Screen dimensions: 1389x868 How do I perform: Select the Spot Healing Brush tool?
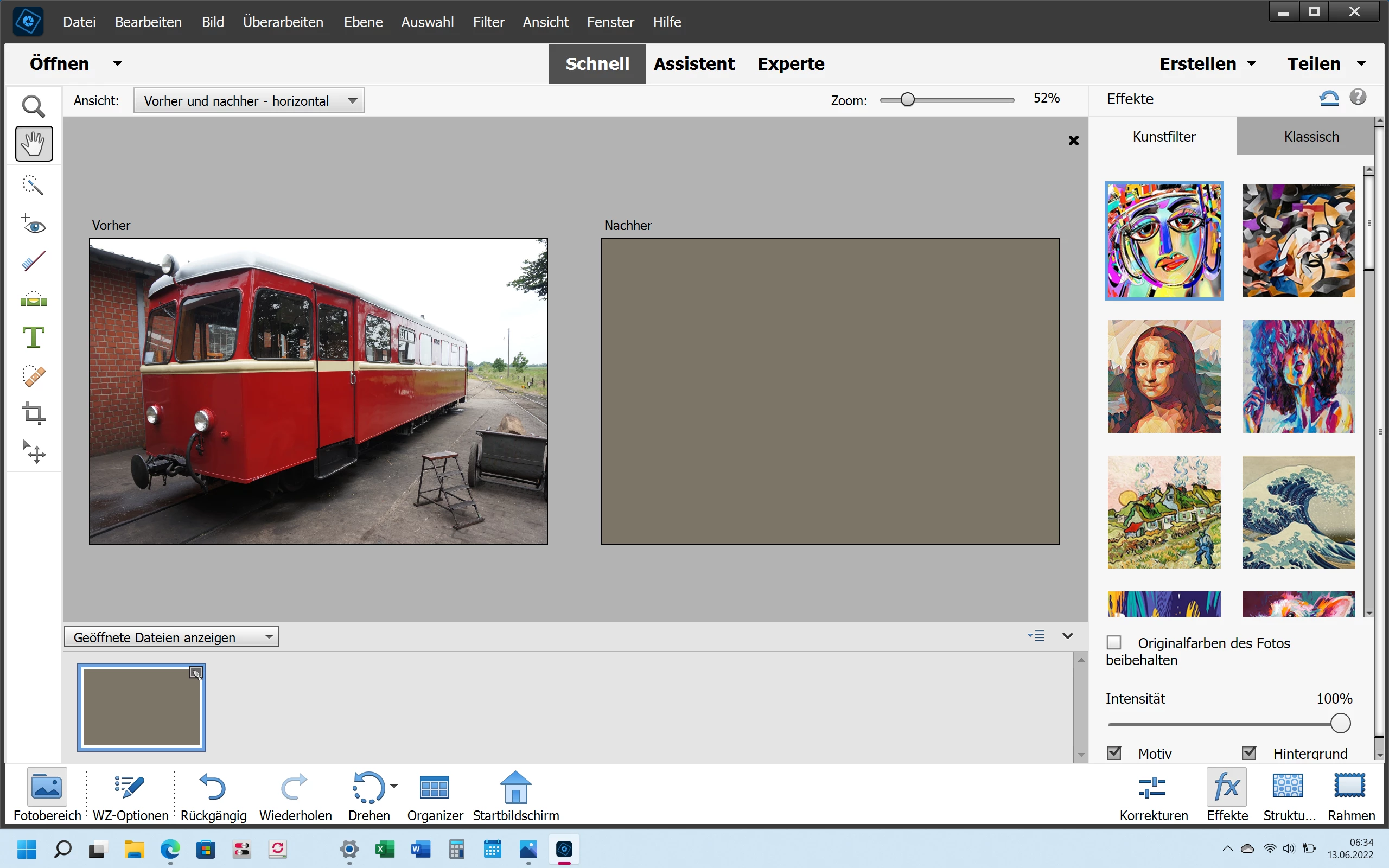pyautogui.click(x=33, y=376)
